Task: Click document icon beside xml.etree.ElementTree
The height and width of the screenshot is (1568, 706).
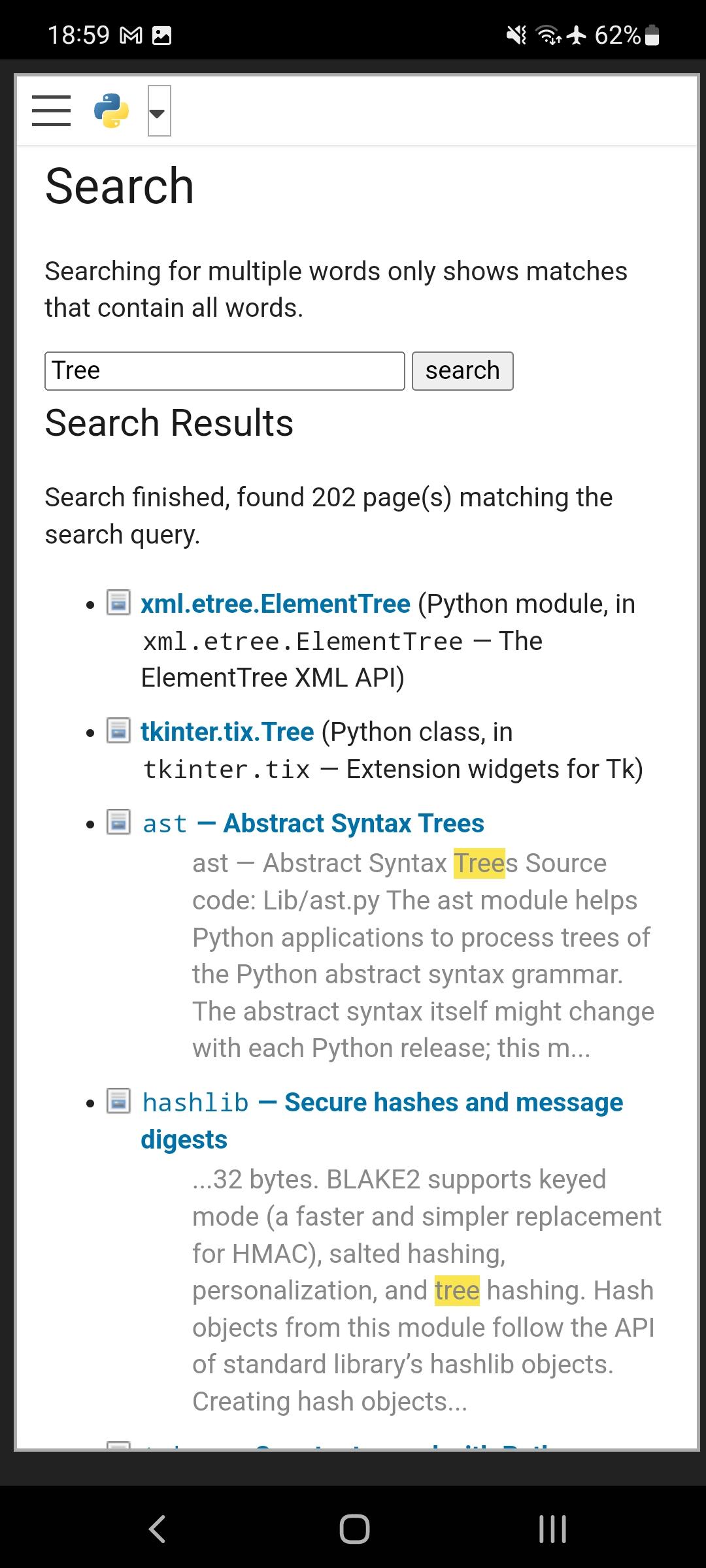Action: (118, 602)
